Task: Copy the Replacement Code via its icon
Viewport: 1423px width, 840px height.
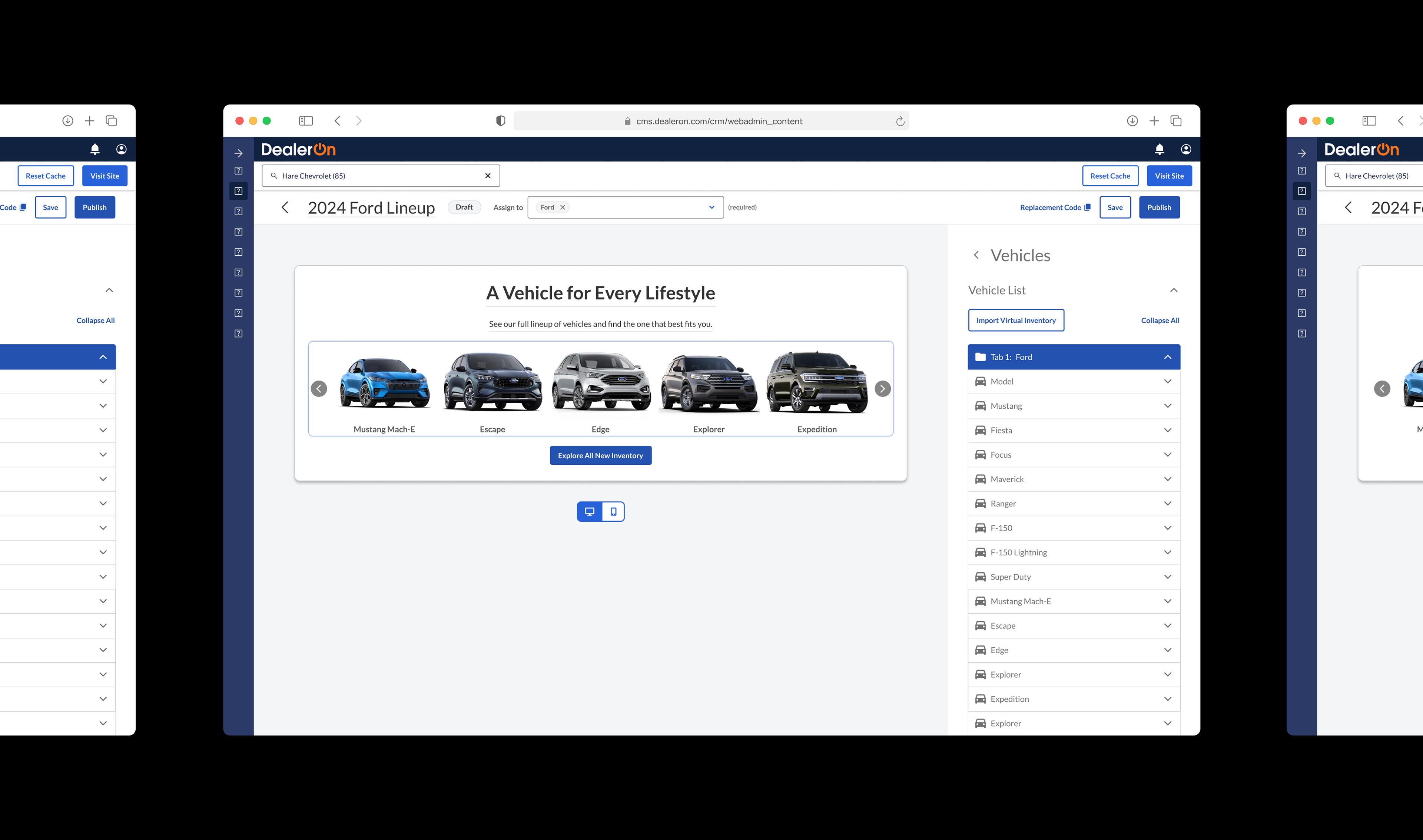Action: pyautogui.click(x=1087, y=208)
